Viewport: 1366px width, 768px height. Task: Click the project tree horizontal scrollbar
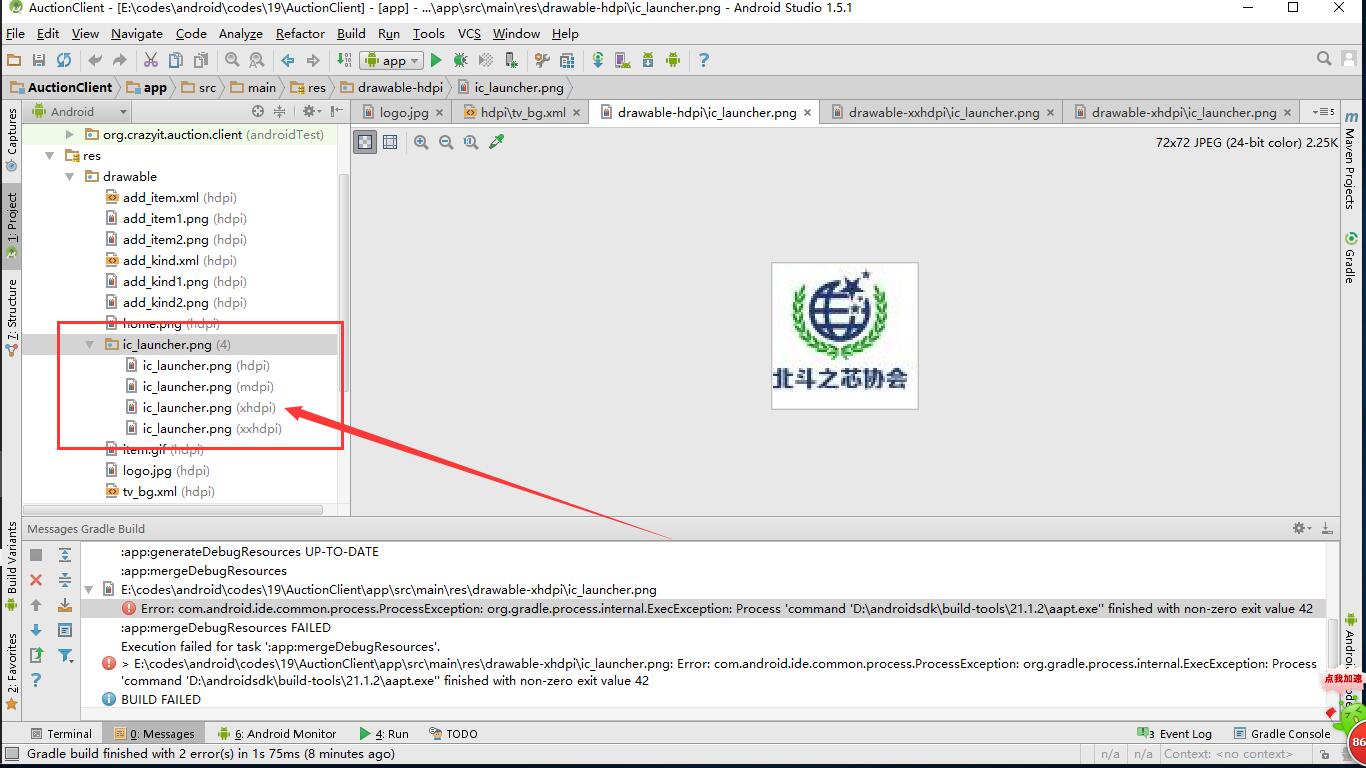173,510
